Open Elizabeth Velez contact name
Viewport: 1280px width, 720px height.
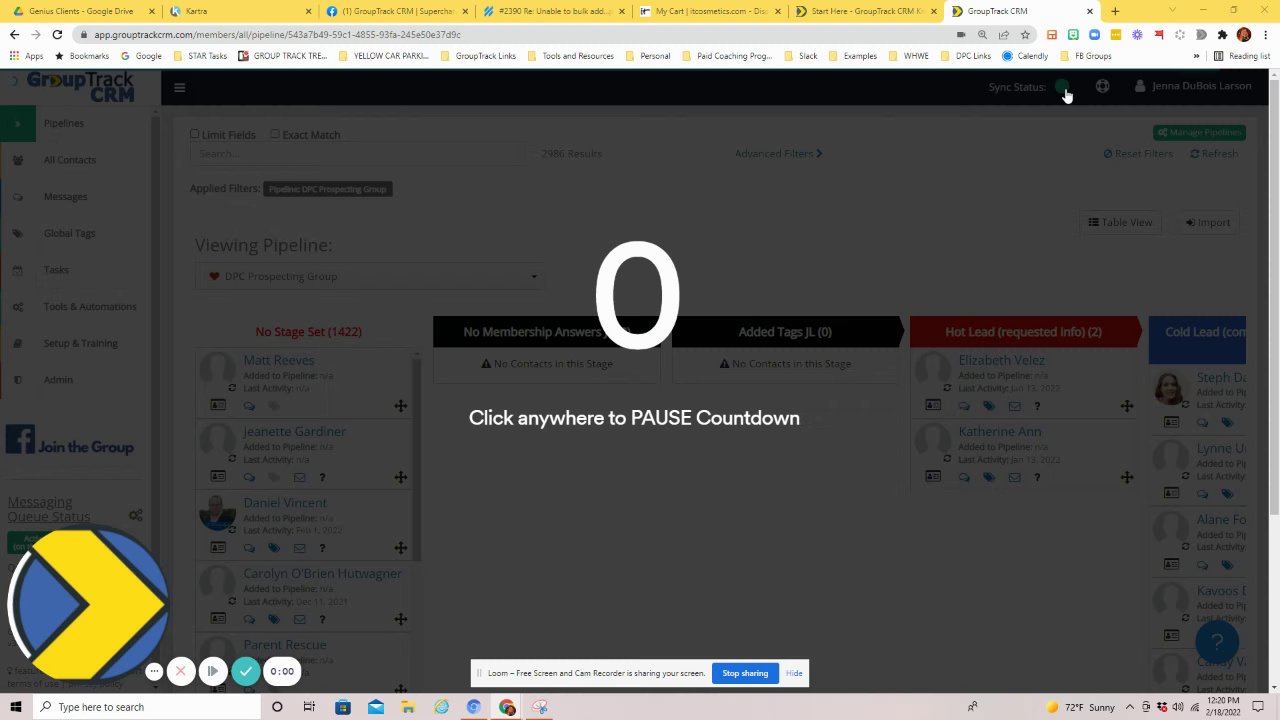coord(1001,360)
